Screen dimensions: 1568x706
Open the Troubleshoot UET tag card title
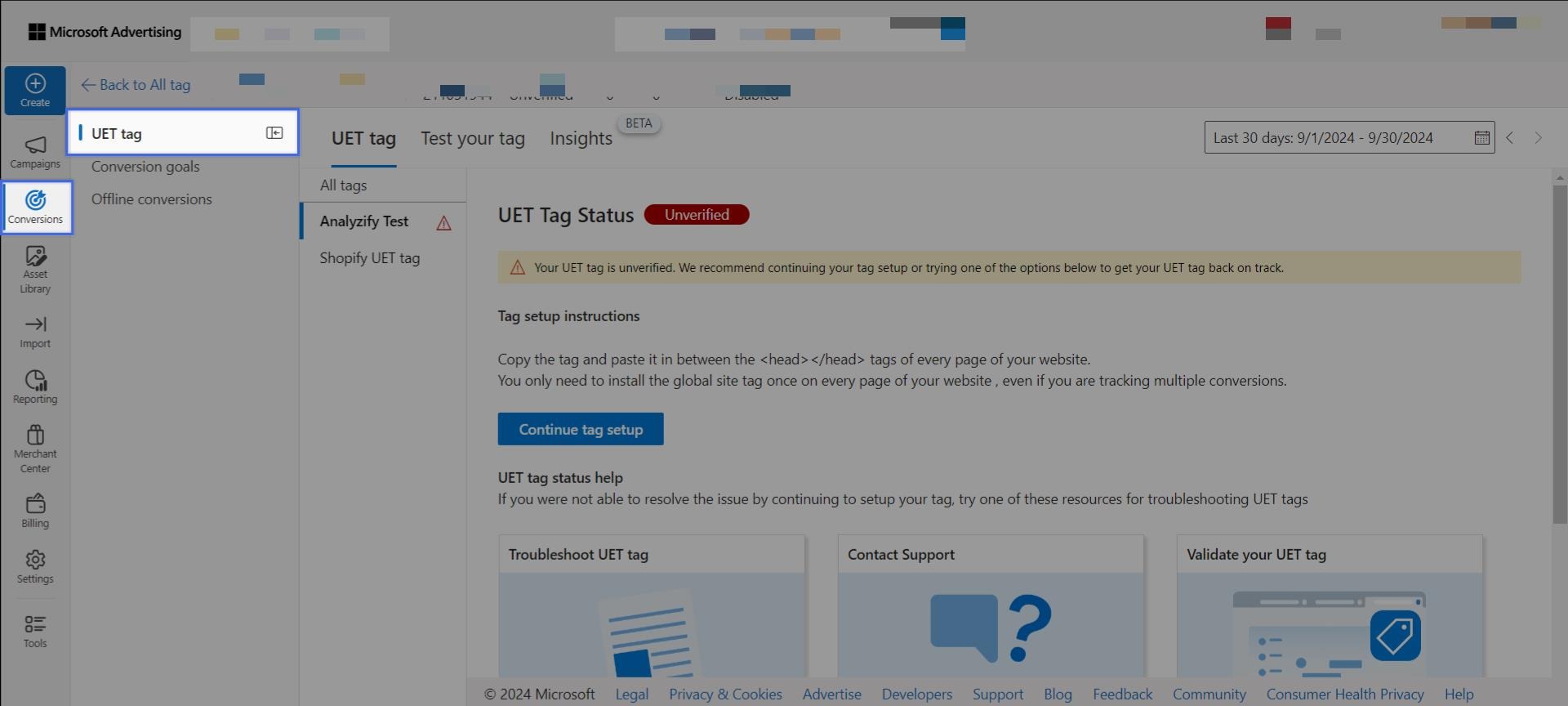(578, 555)
